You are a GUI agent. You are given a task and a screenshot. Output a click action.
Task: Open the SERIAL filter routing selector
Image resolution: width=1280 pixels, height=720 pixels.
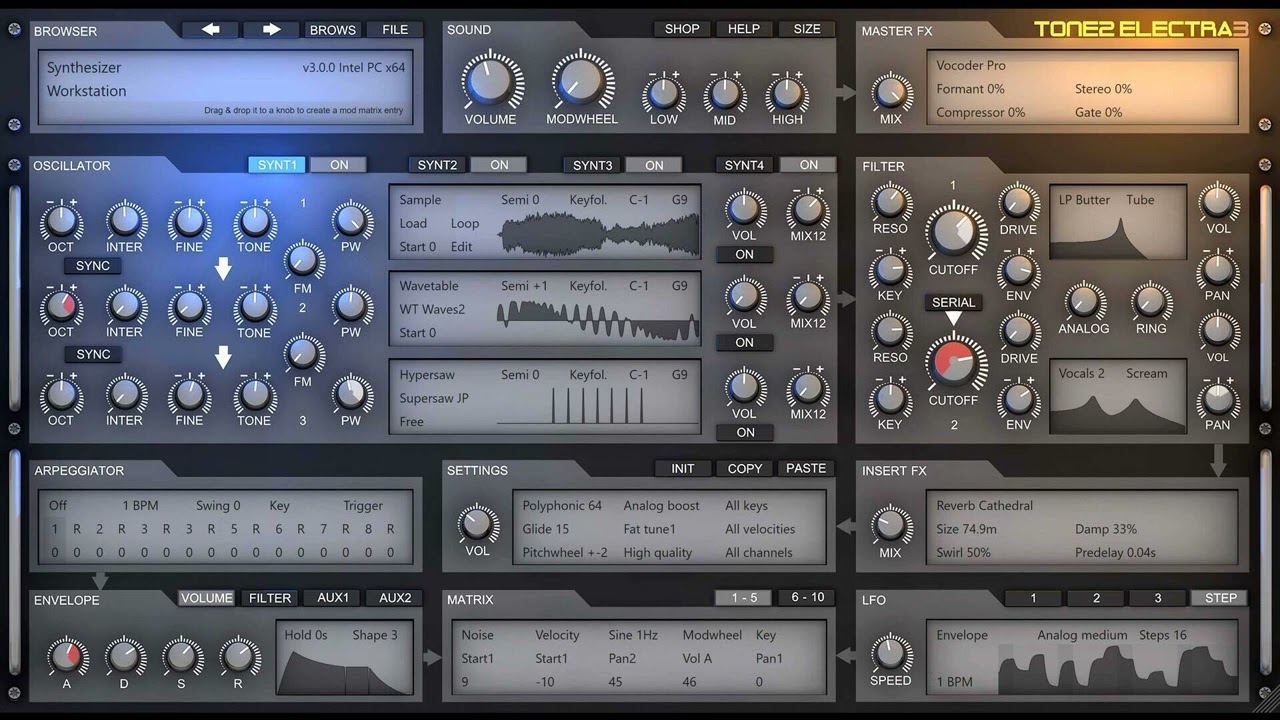tap(953, 302)
